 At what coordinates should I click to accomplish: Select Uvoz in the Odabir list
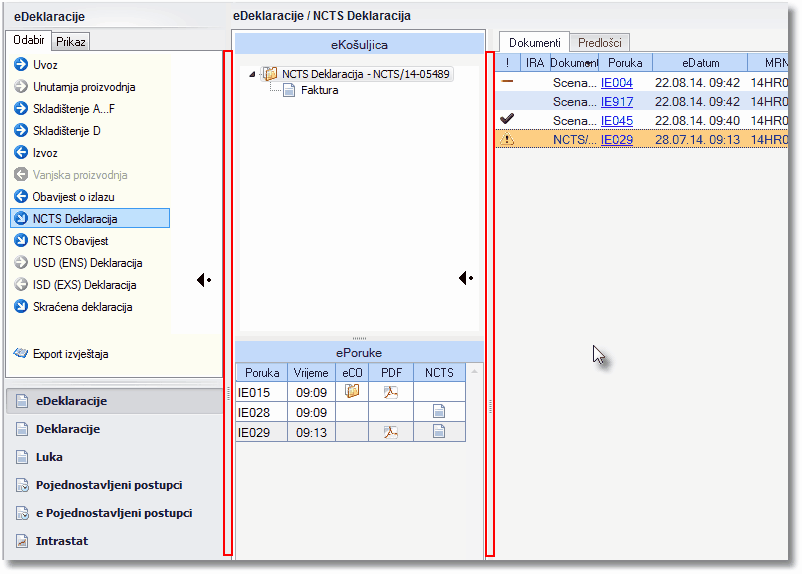coord(45,65)
